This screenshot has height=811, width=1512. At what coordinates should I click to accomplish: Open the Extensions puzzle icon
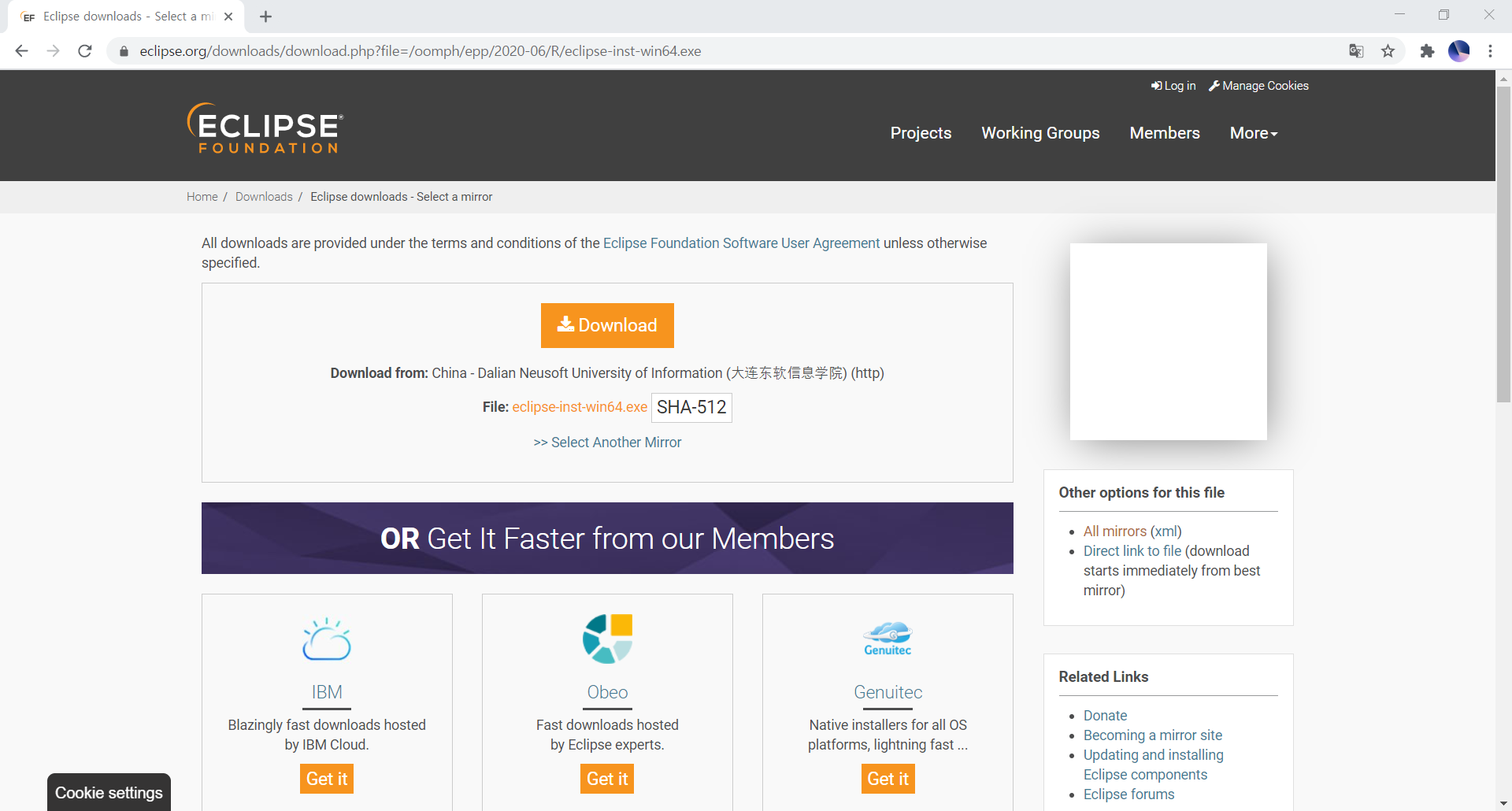click(x=1427, y=51)
